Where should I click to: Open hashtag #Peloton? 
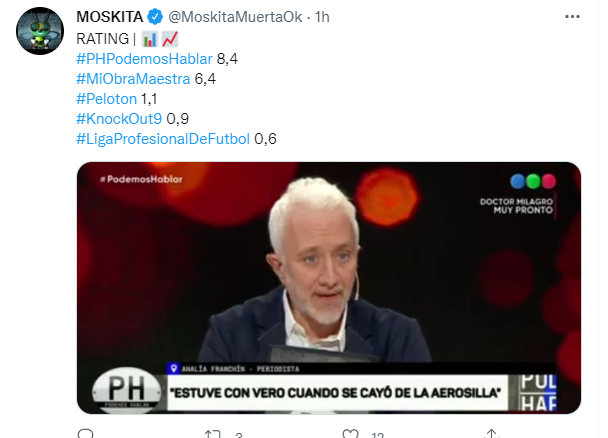pyautogui.click(x=107, y=99)
